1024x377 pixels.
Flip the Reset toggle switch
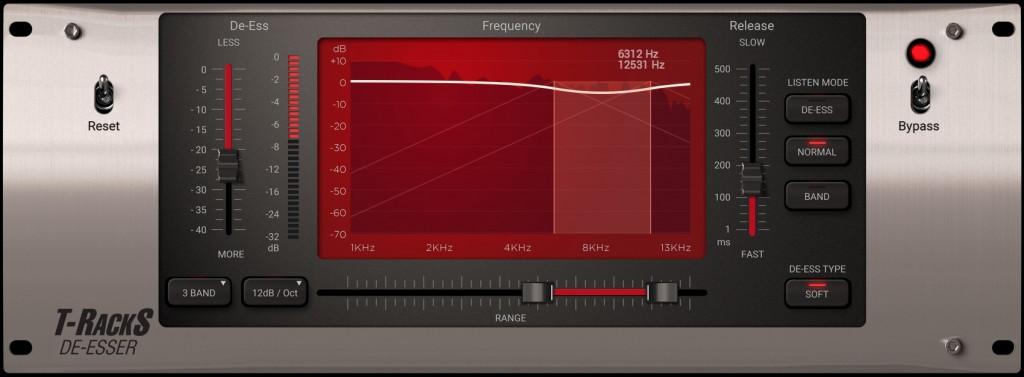tap(104, 93)
